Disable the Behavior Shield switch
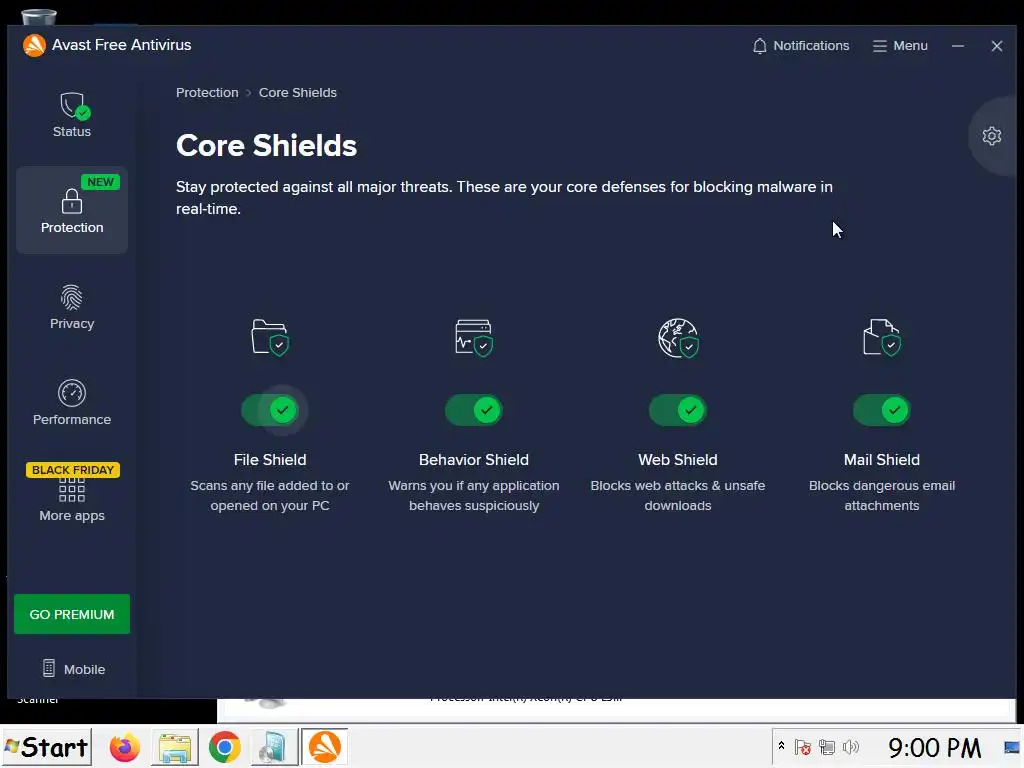The image size is (1024, 768). pos(473,410)
